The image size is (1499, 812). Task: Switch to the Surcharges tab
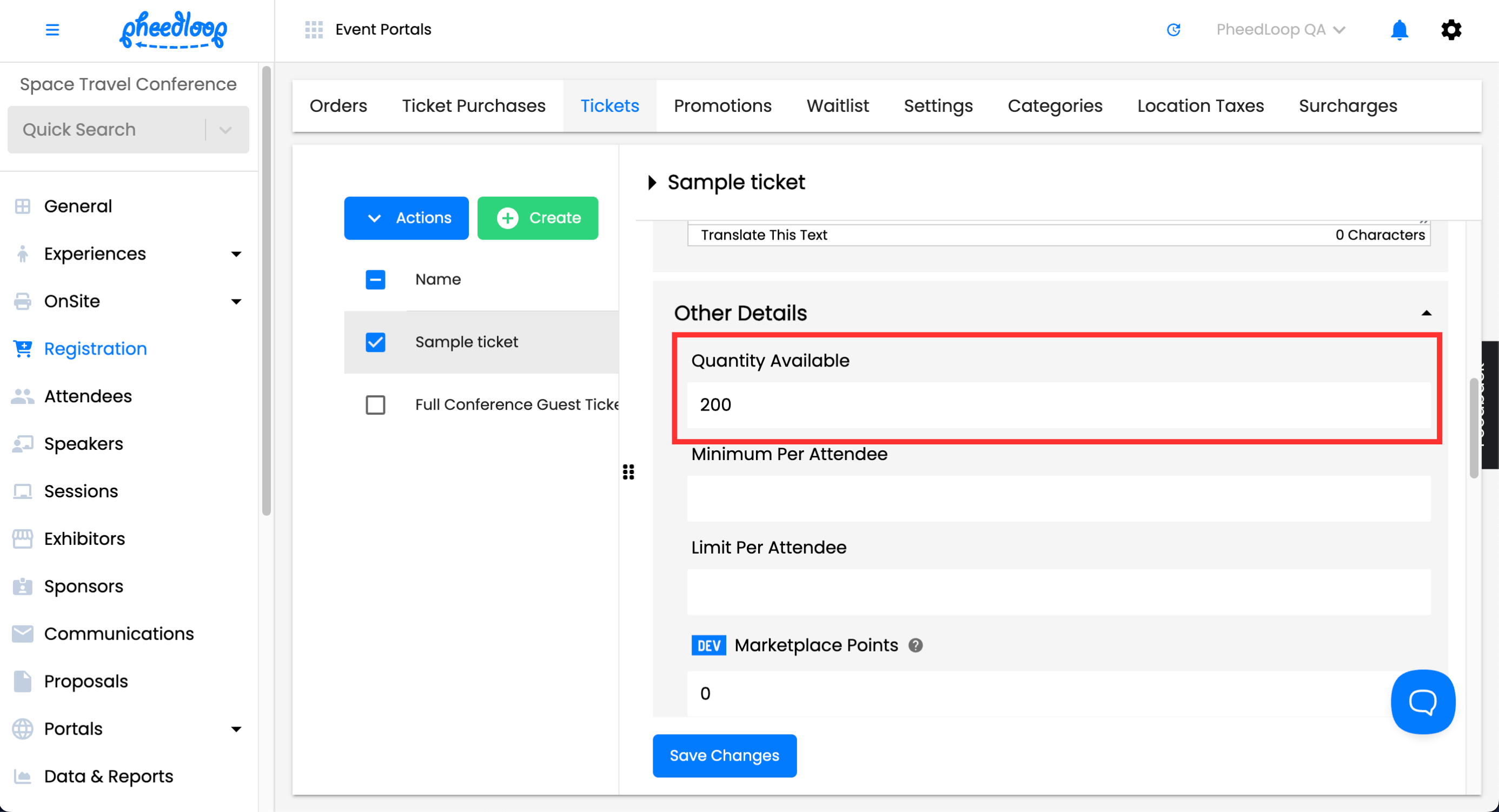pyautogui.click(x=1347, y=106)
